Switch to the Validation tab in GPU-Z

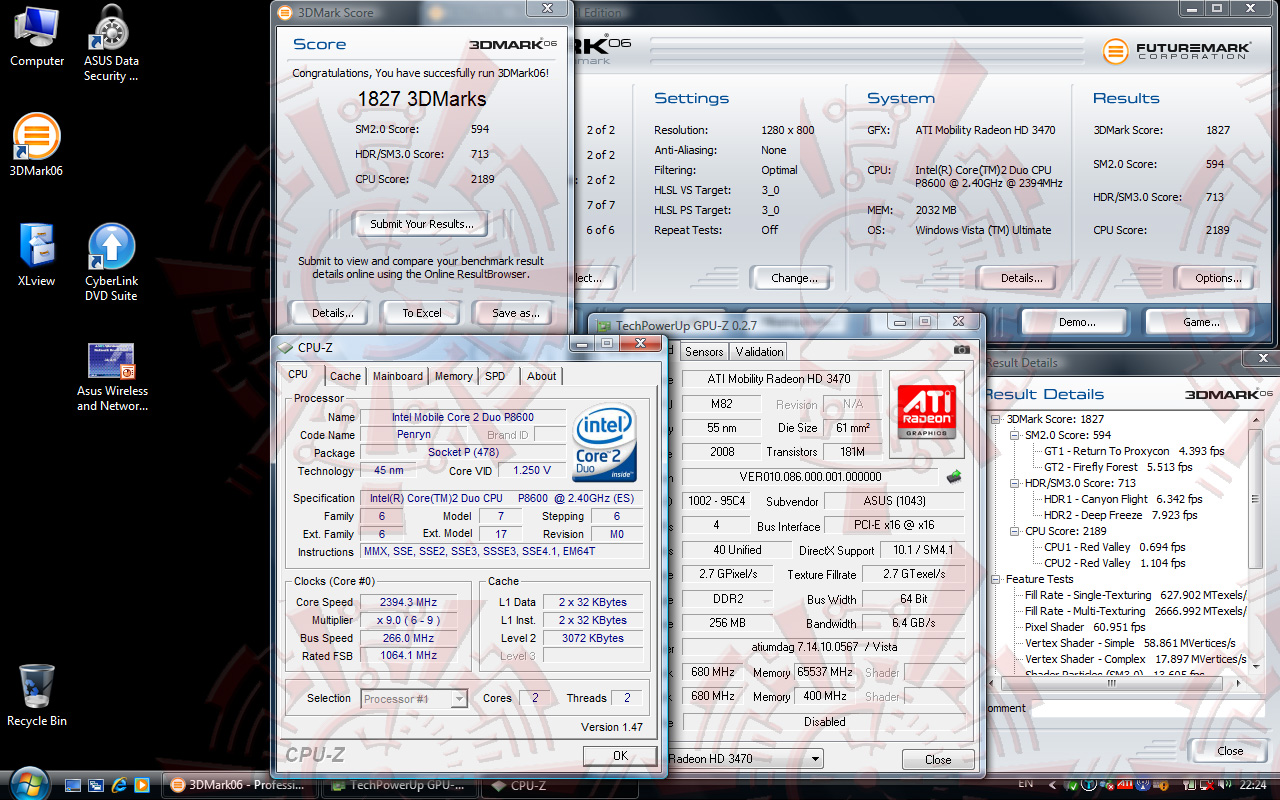[x=759, y=352]
